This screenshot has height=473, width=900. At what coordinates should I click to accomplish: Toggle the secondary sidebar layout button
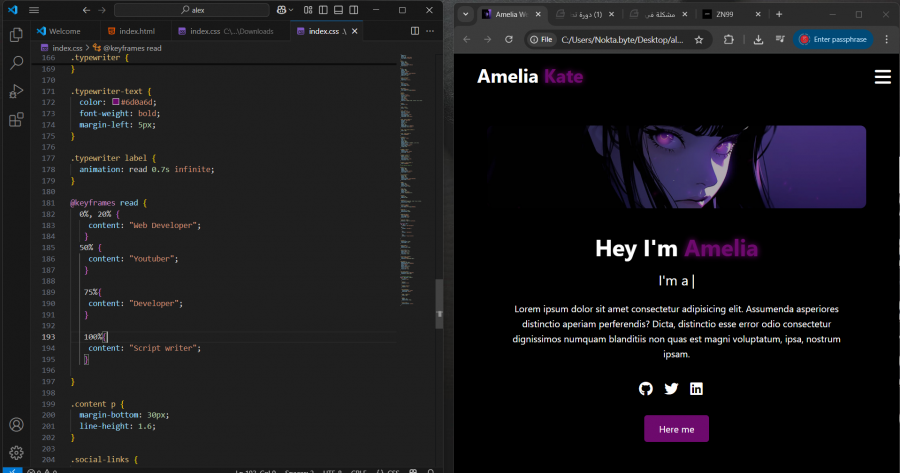(x=355, y=10)
